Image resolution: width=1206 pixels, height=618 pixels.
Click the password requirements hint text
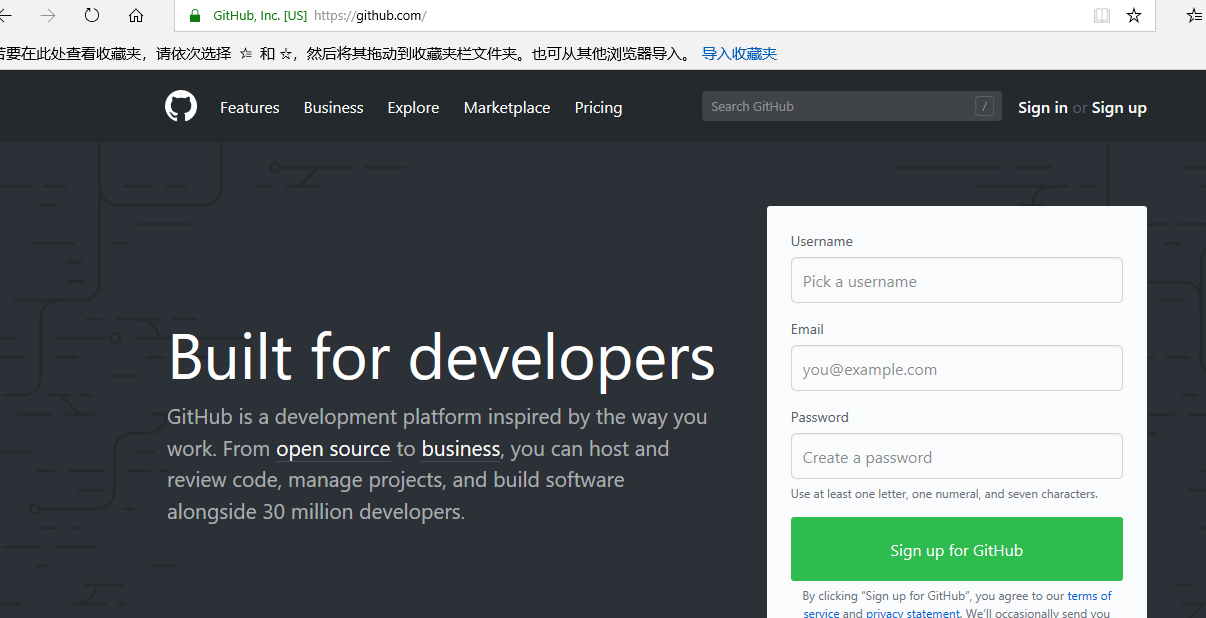pyautogui.click(x=944, y=494)
